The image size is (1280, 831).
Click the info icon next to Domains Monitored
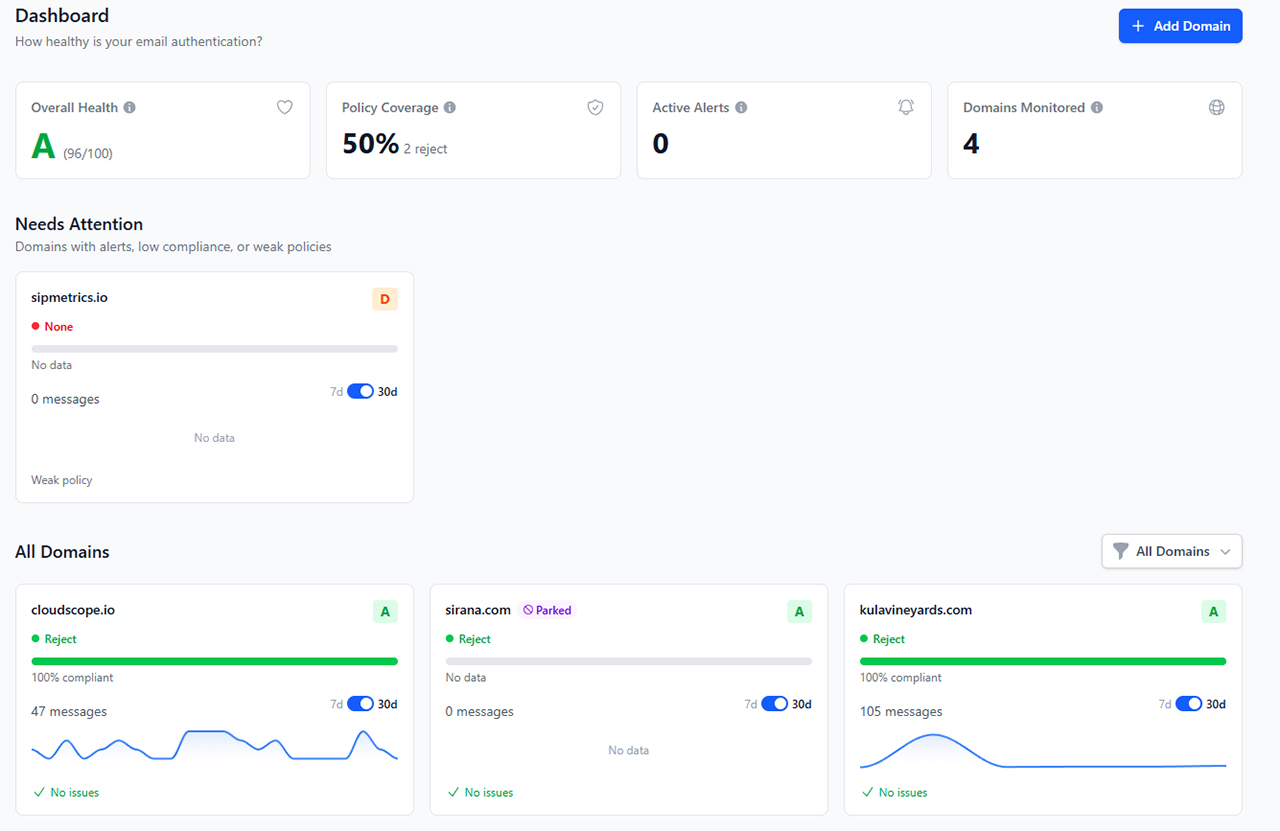(x=1097, y=108)
